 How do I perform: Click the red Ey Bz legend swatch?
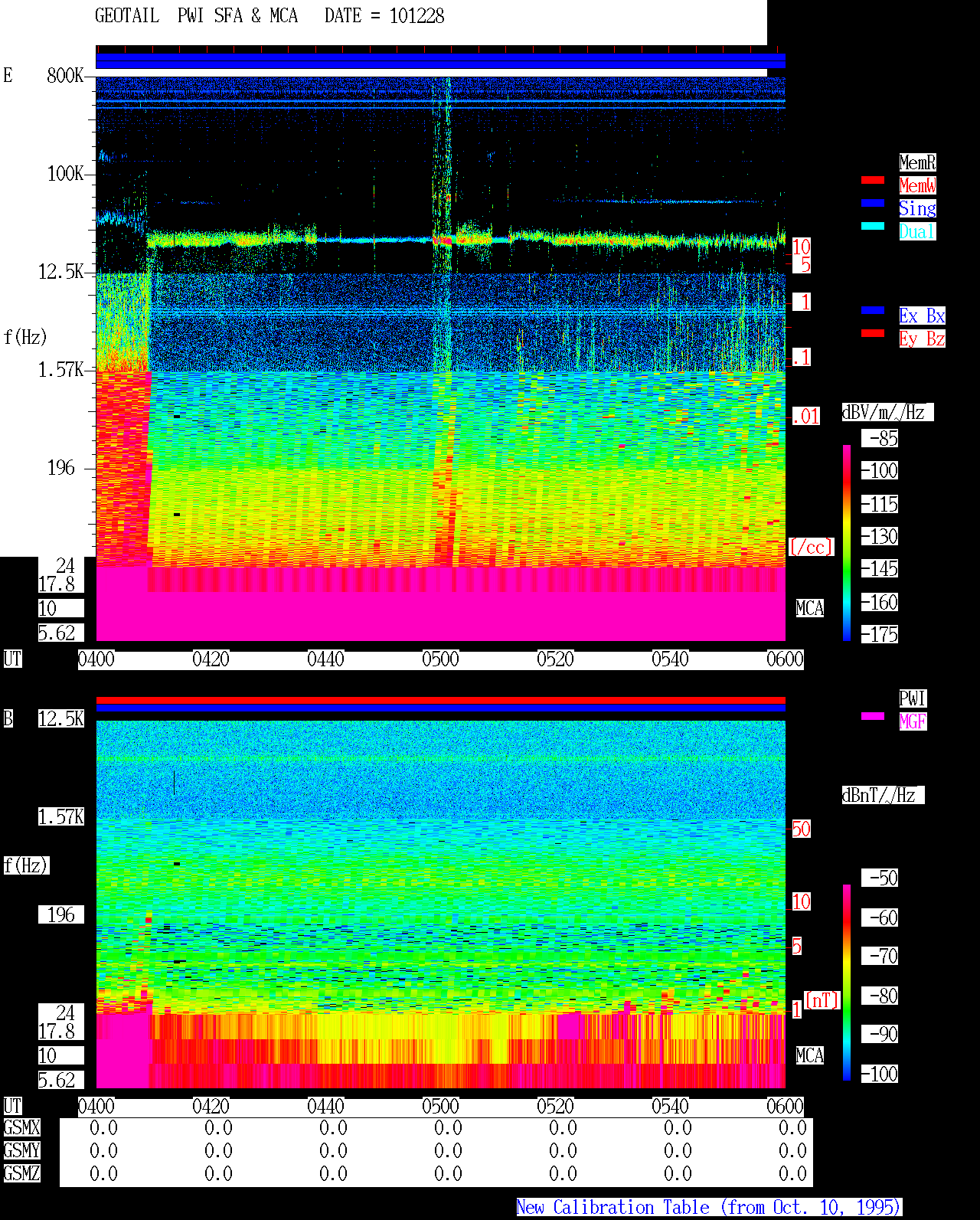coord(873,333)
